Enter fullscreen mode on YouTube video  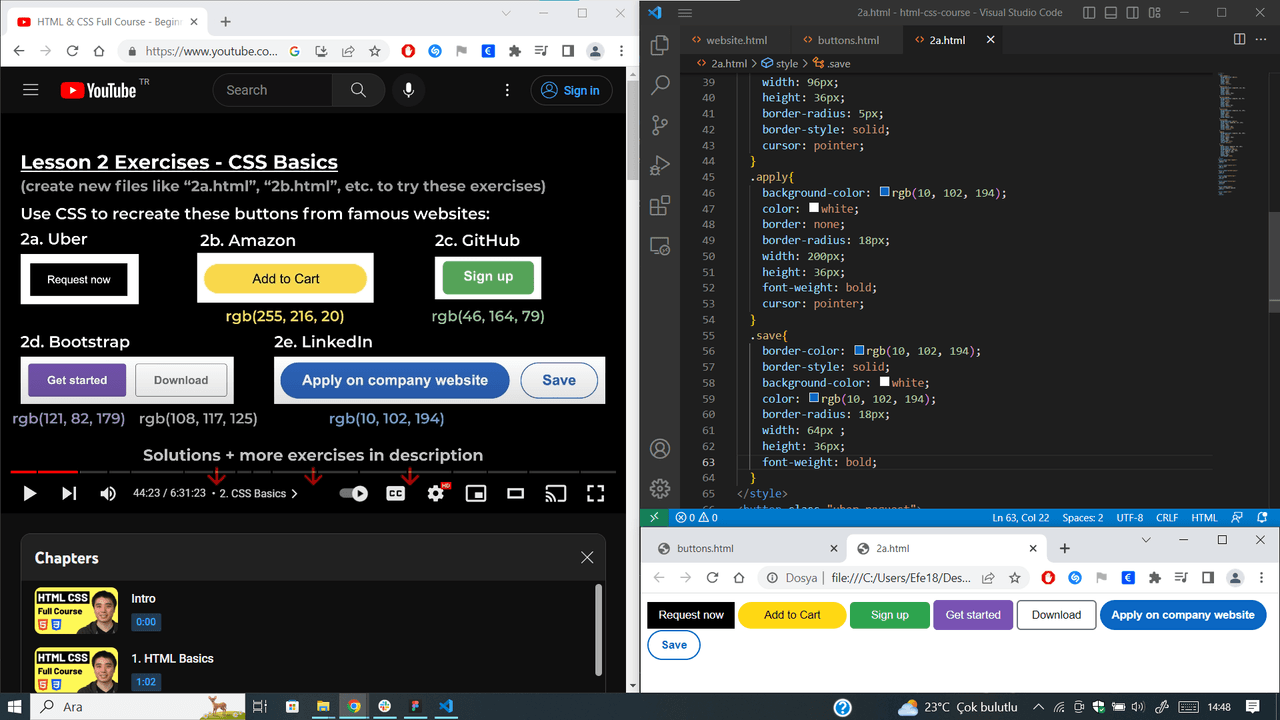tap(595, 493)
